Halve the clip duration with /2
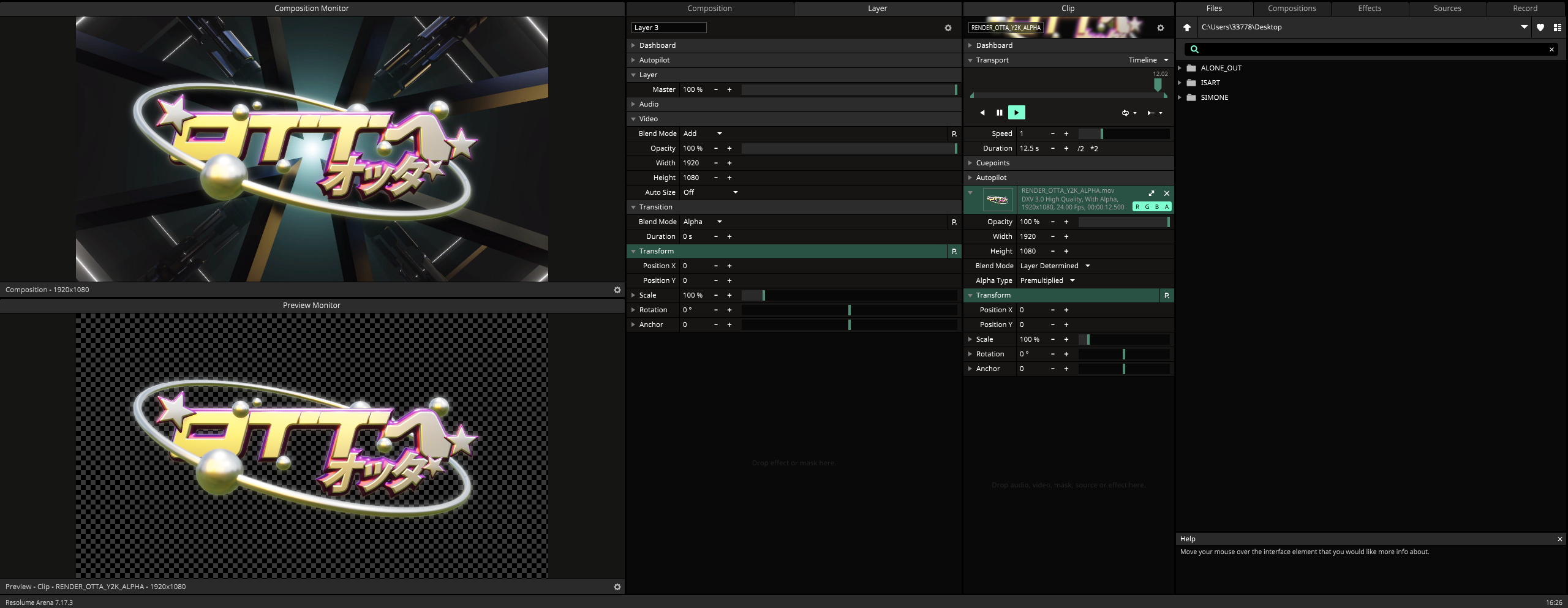The width and height of the screenshot is (1568, 608). pos(1080,149)
